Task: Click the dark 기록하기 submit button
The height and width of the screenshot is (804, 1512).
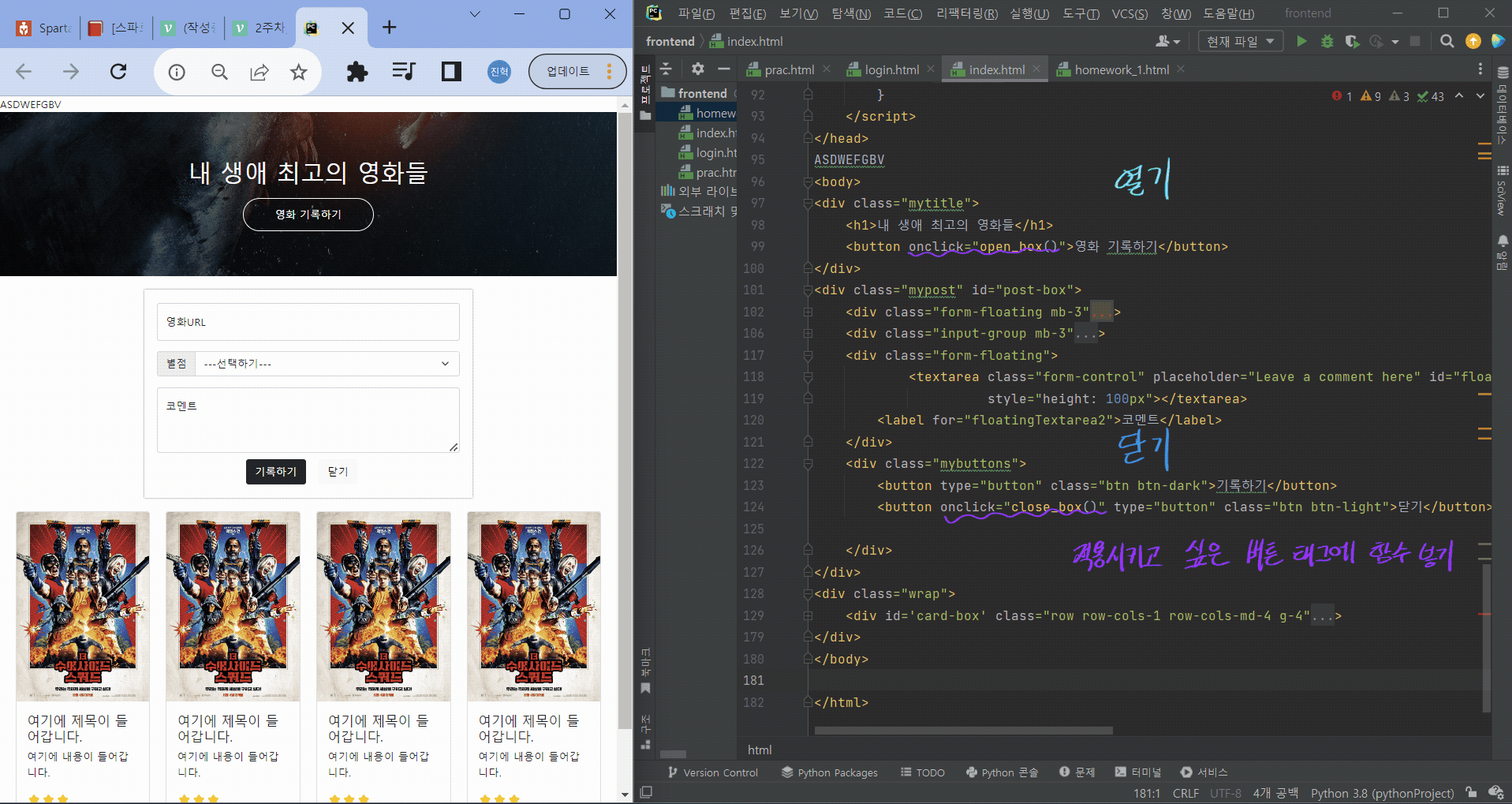Action: pos(275,471)
